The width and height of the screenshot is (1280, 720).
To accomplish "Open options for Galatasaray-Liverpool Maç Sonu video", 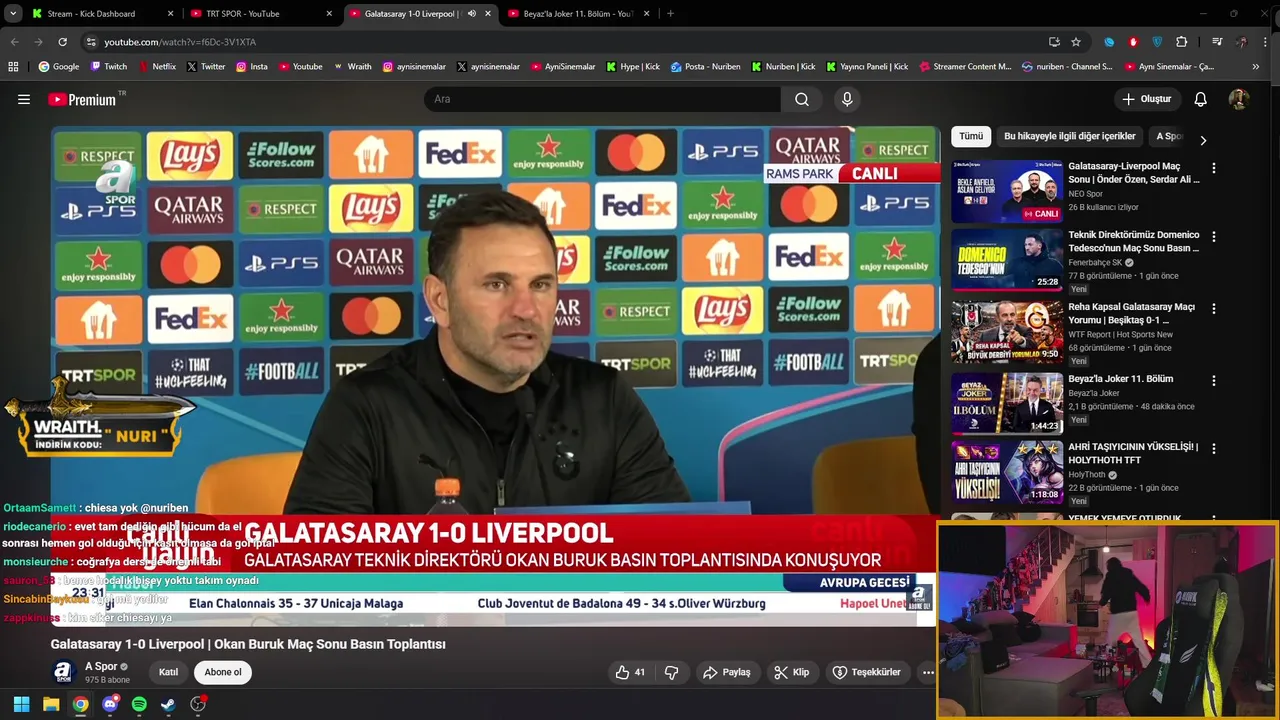I will 1213,169.
